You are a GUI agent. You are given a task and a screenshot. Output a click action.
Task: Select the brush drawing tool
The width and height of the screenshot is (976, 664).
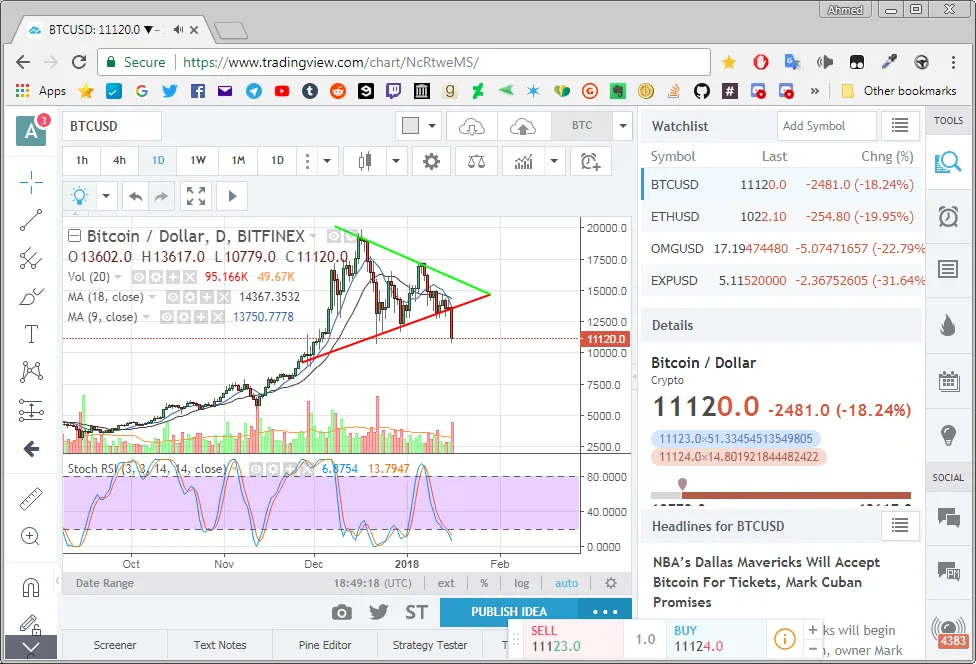coord(30,296)
